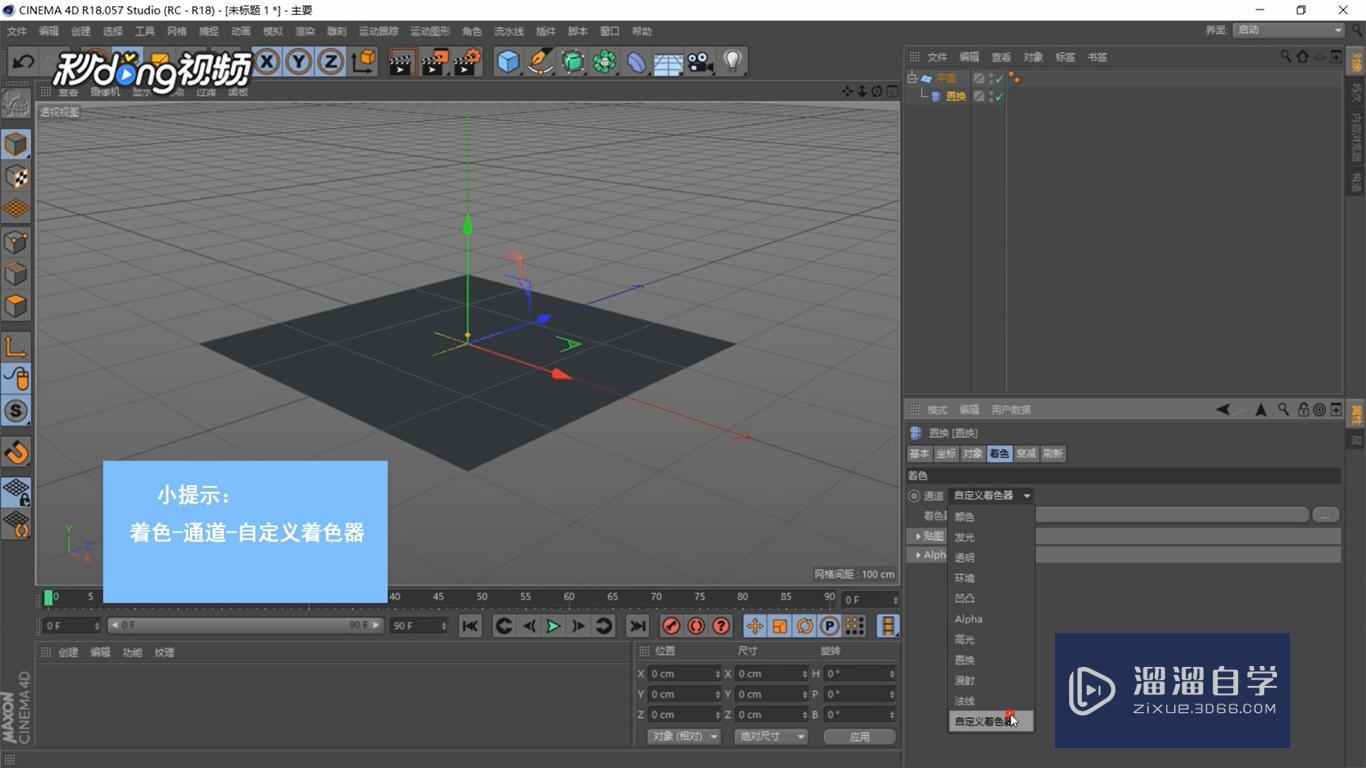
Task: Render the active view clapperboard icon
Action: point(401,62)
